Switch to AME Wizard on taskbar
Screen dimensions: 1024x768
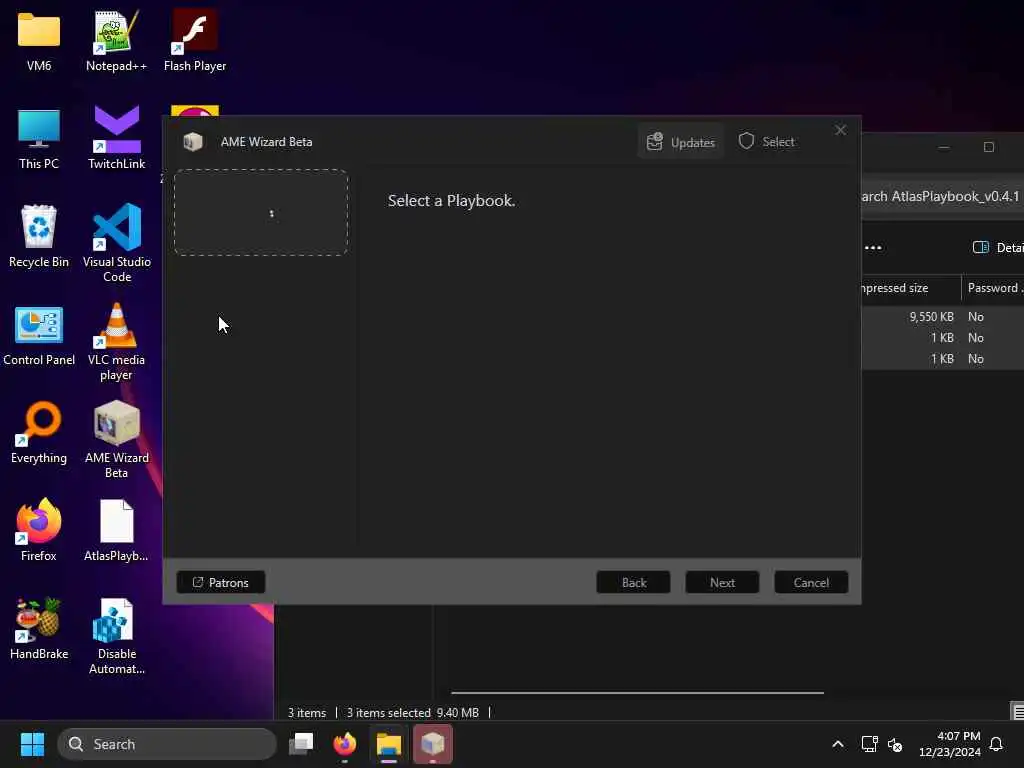pyautogui.click(x=432, y=744)
